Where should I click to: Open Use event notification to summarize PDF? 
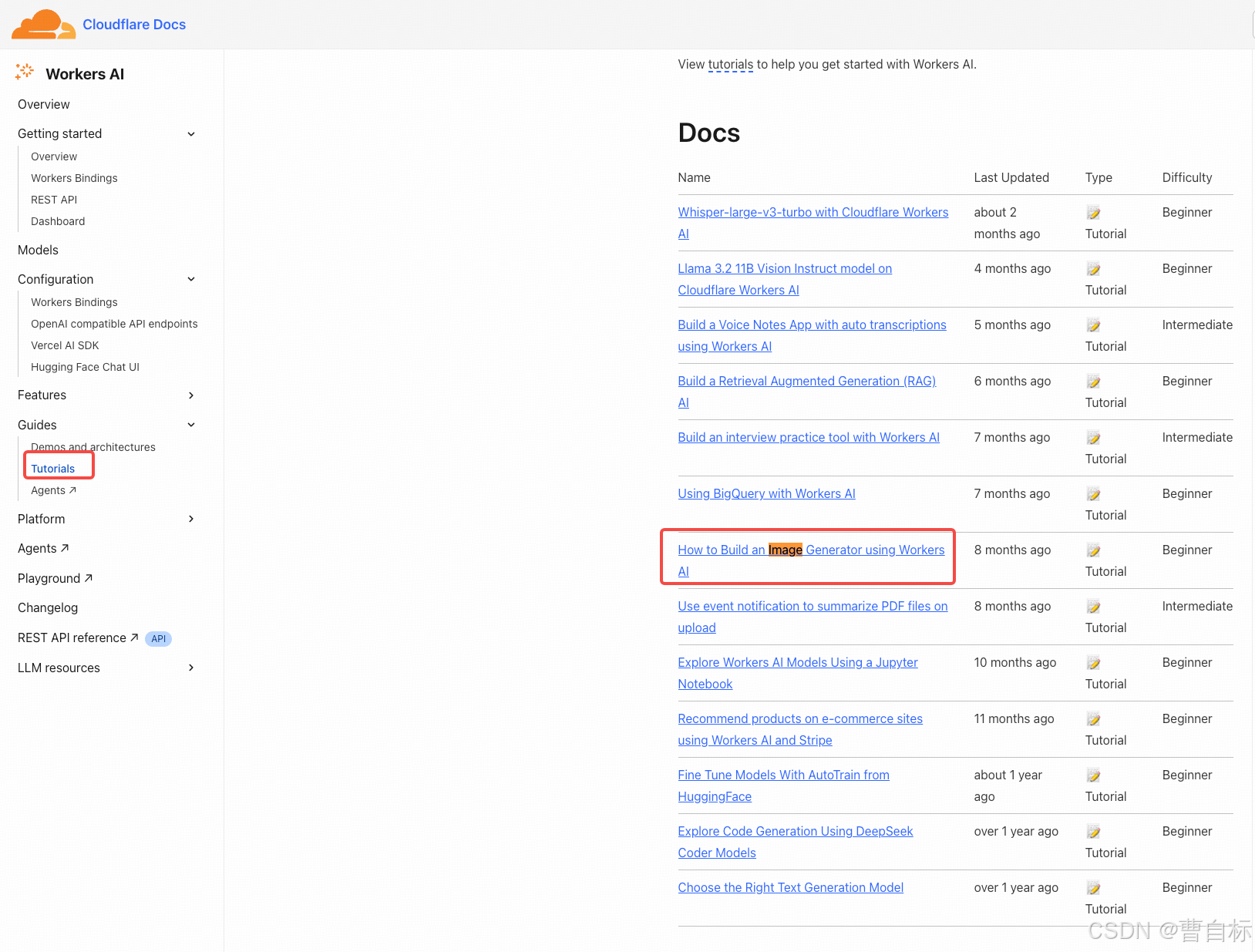[813, 617]
